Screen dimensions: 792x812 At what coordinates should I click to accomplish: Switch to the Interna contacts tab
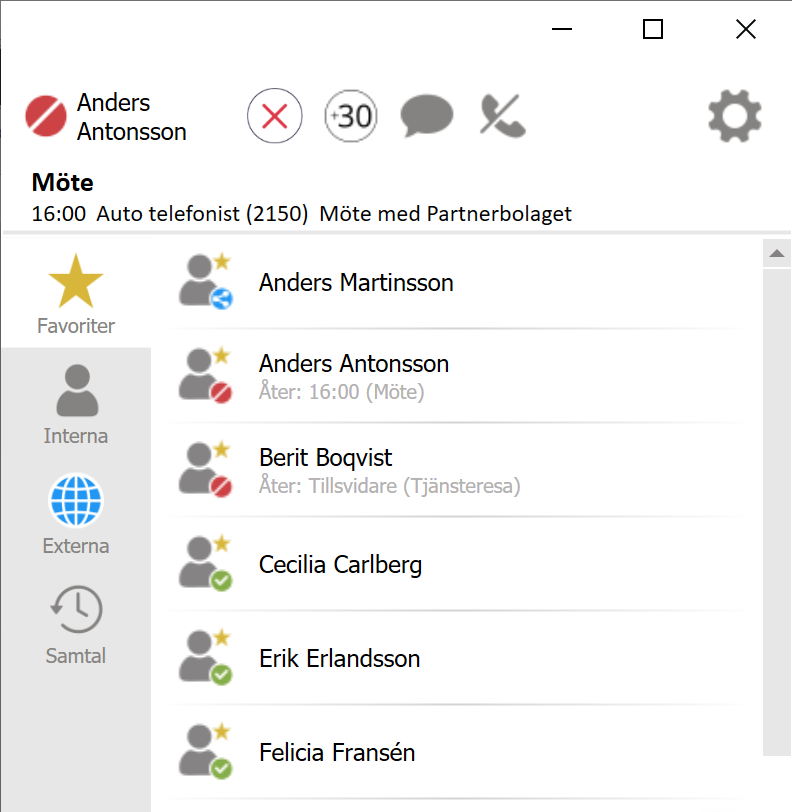[76, 405]
